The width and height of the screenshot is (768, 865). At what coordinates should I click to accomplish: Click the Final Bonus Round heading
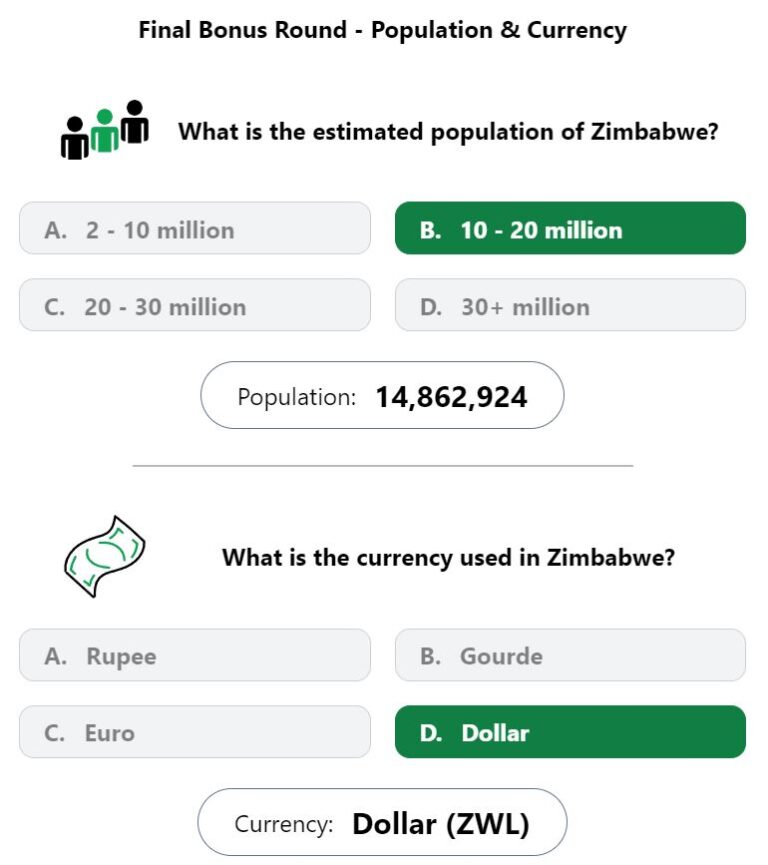click(x=382, y=30)
